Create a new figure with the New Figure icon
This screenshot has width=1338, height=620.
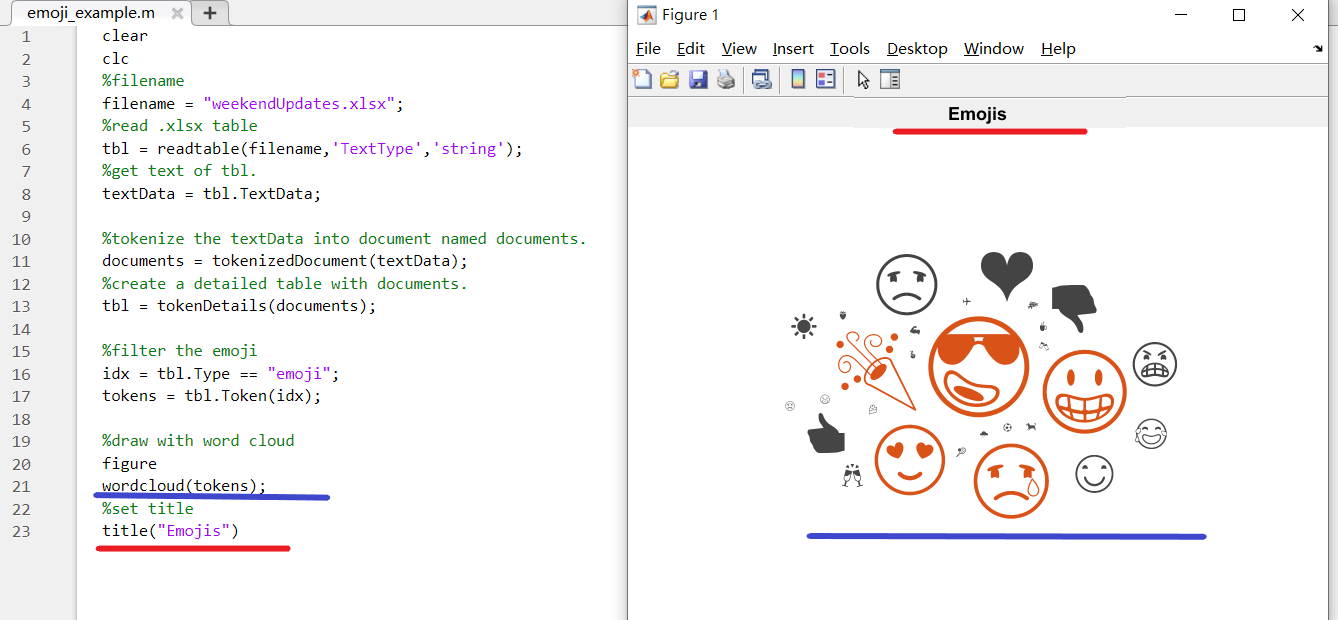(642, 79)
